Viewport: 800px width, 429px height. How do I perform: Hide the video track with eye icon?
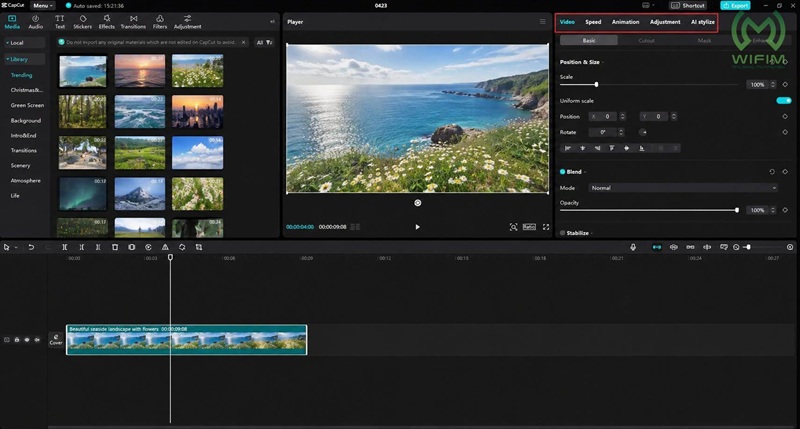click(27, 340)
